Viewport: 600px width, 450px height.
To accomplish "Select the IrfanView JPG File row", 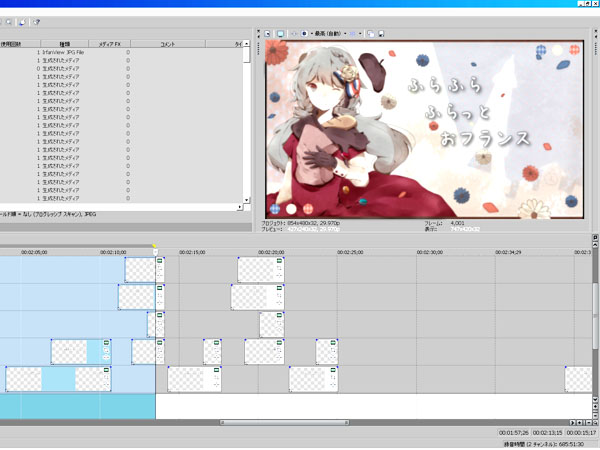I will click(121, 52).
